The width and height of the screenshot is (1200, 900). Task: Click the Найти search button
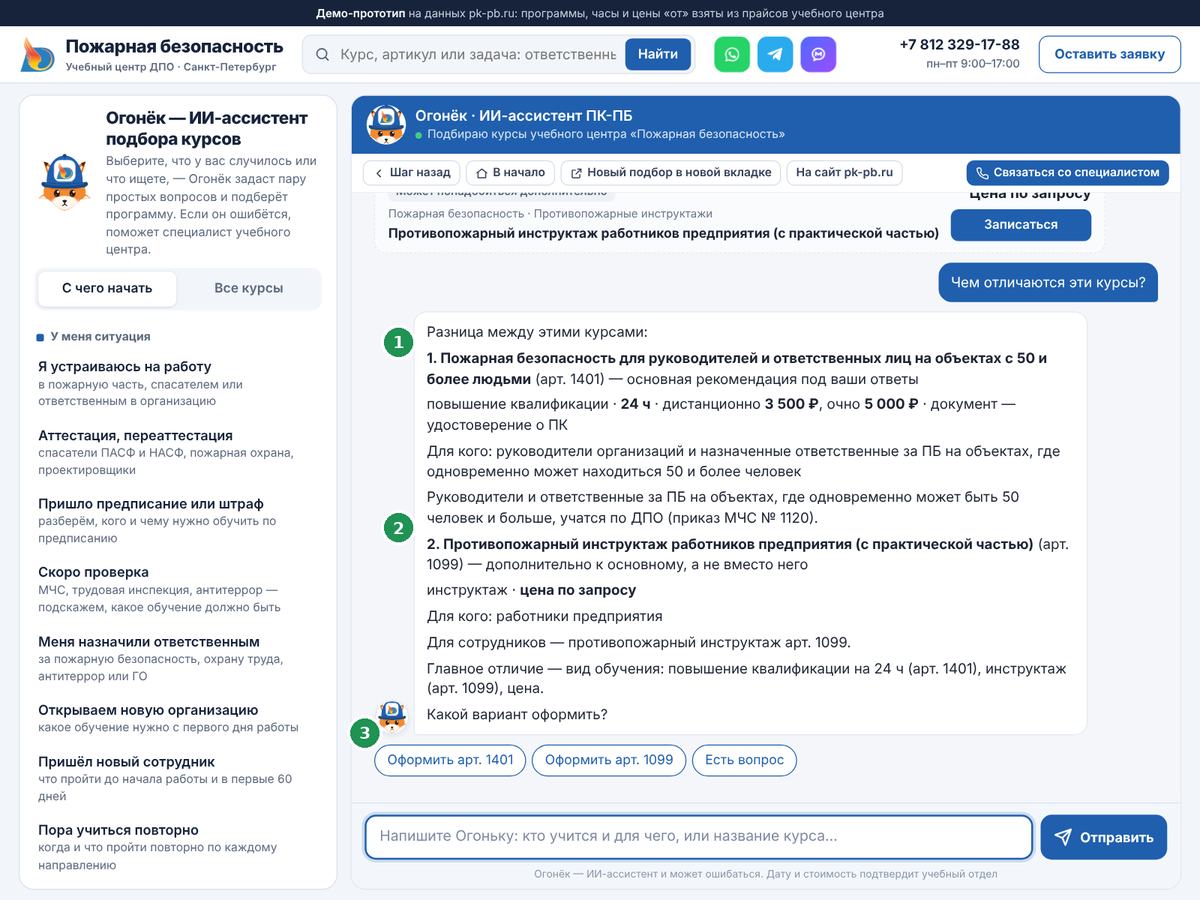[658, 54]
